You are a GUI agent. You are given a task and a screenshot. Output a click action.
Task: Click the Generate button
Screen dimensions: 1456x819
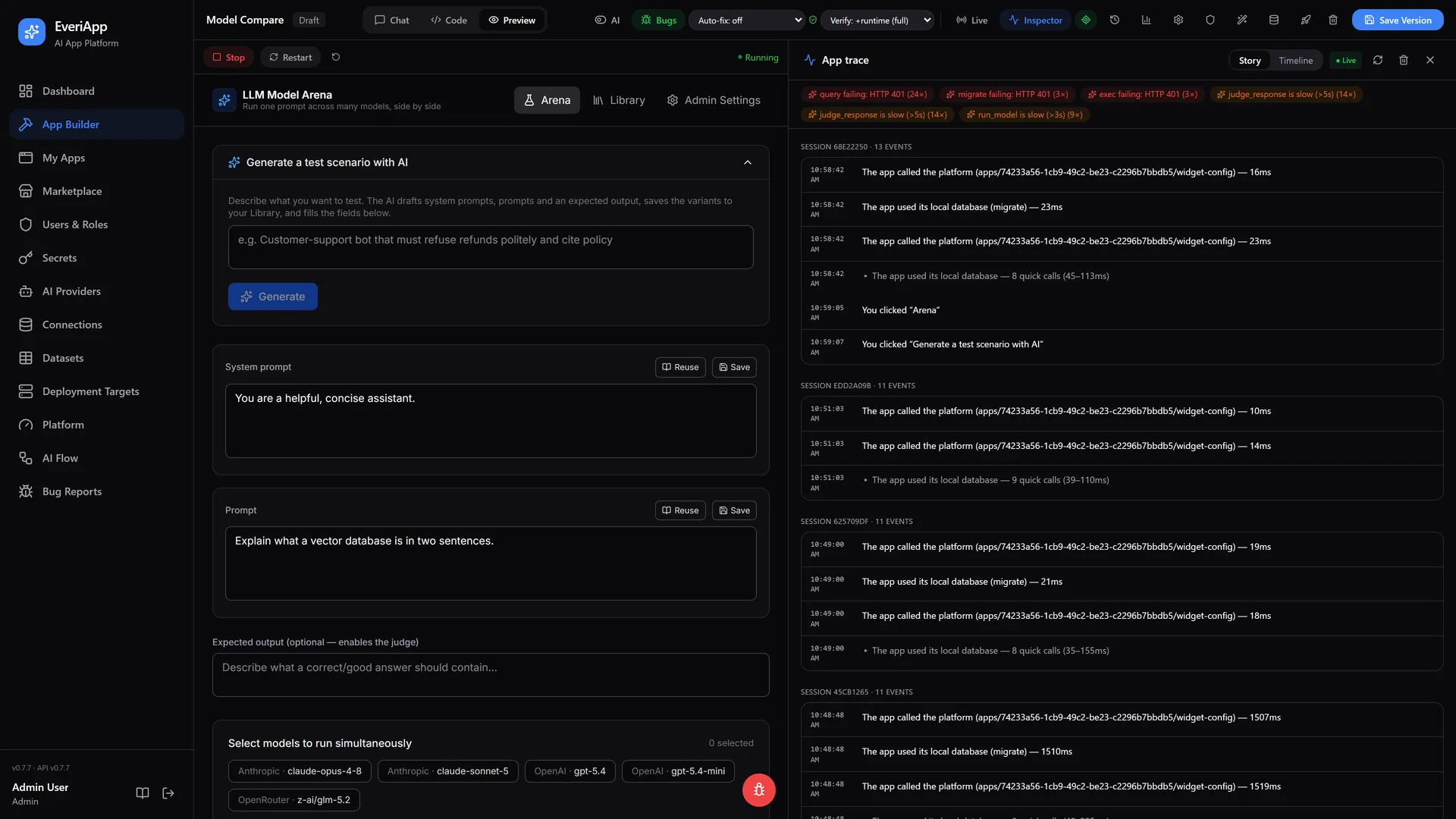click(x=273, y=297)
